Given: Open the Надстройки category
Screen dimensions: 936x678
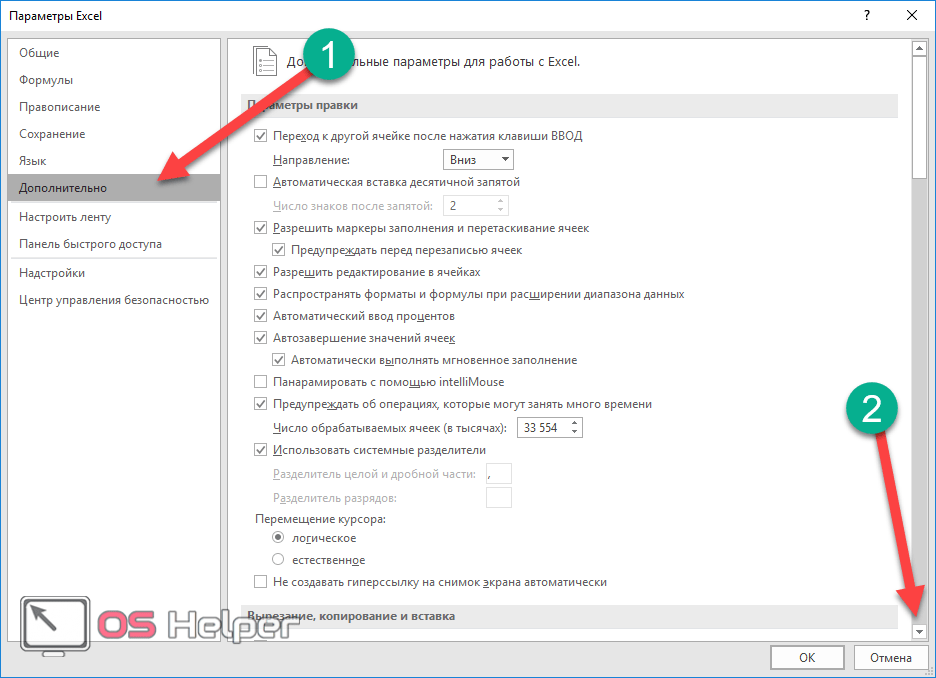Looking at the screenshot, I should click(114, 273).
